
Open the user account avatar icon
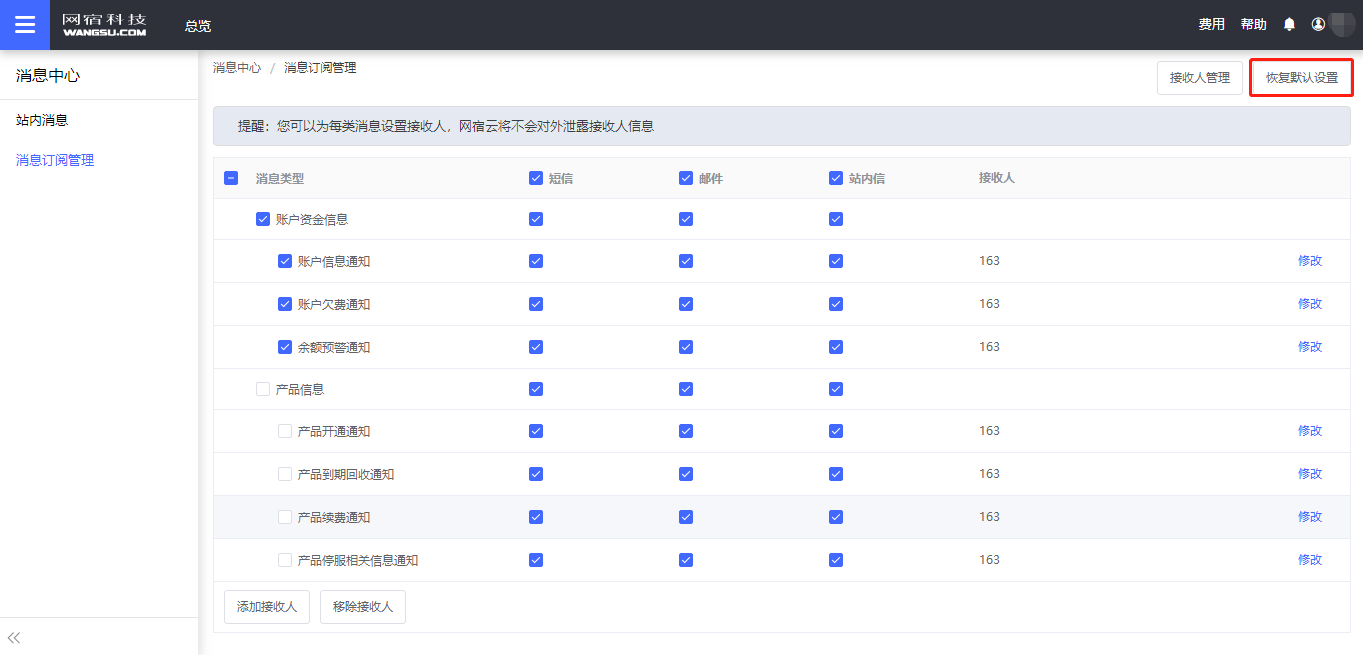point(1318,25)
